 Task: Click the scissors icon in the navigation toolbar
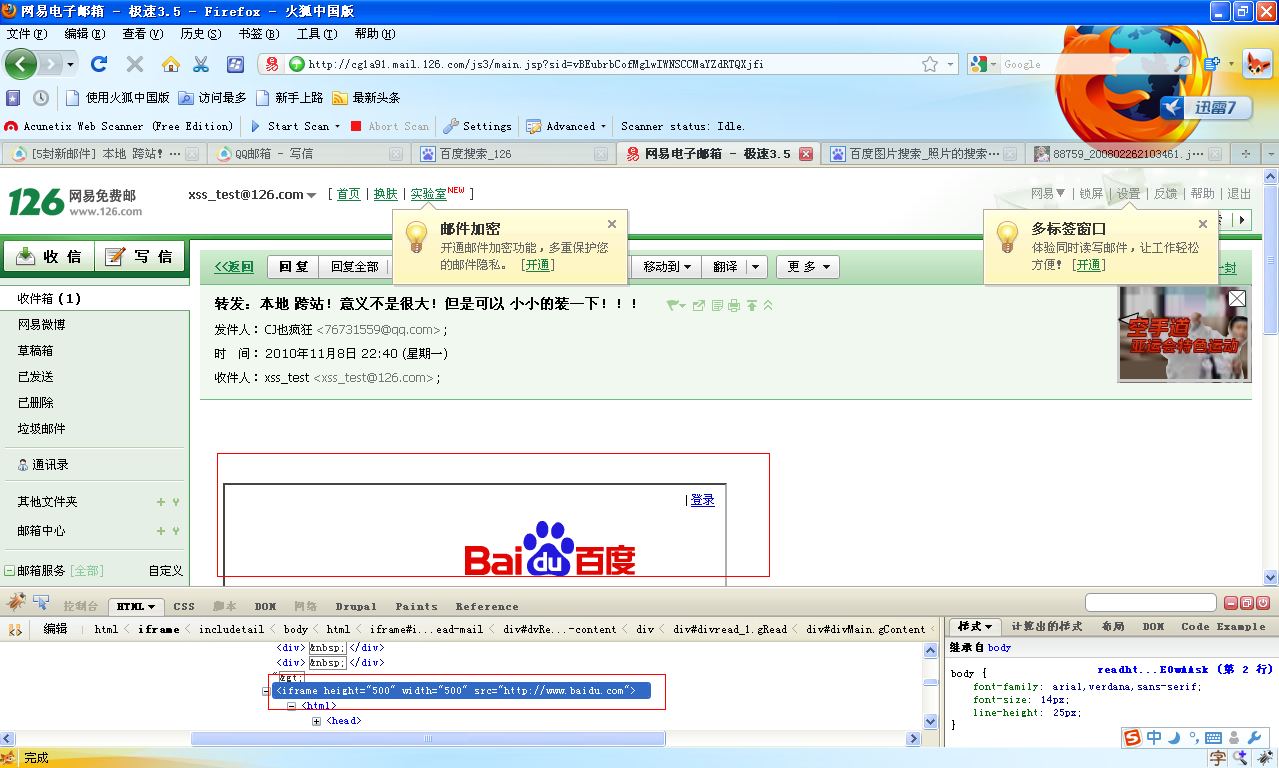(201, 64)
